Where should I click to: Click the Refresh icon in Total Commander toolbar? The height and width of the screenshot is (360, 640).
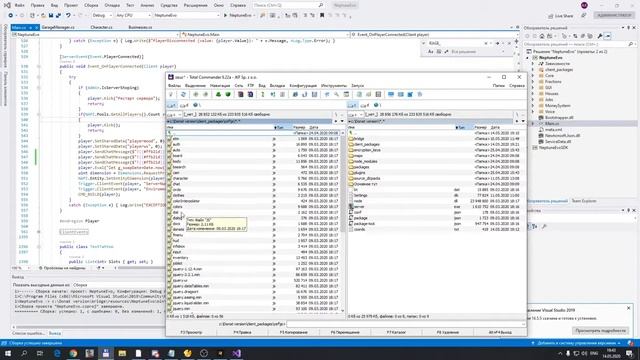pos(183,95)
